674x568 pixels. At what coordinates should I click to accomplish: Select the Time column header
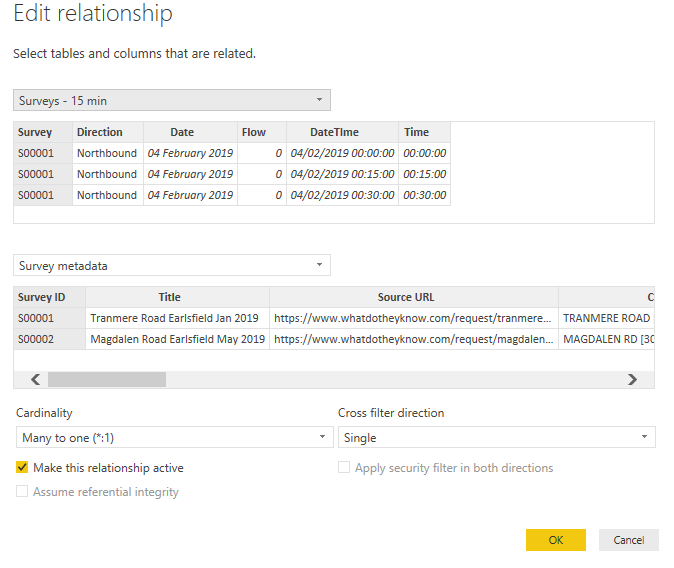click(424, 132)
